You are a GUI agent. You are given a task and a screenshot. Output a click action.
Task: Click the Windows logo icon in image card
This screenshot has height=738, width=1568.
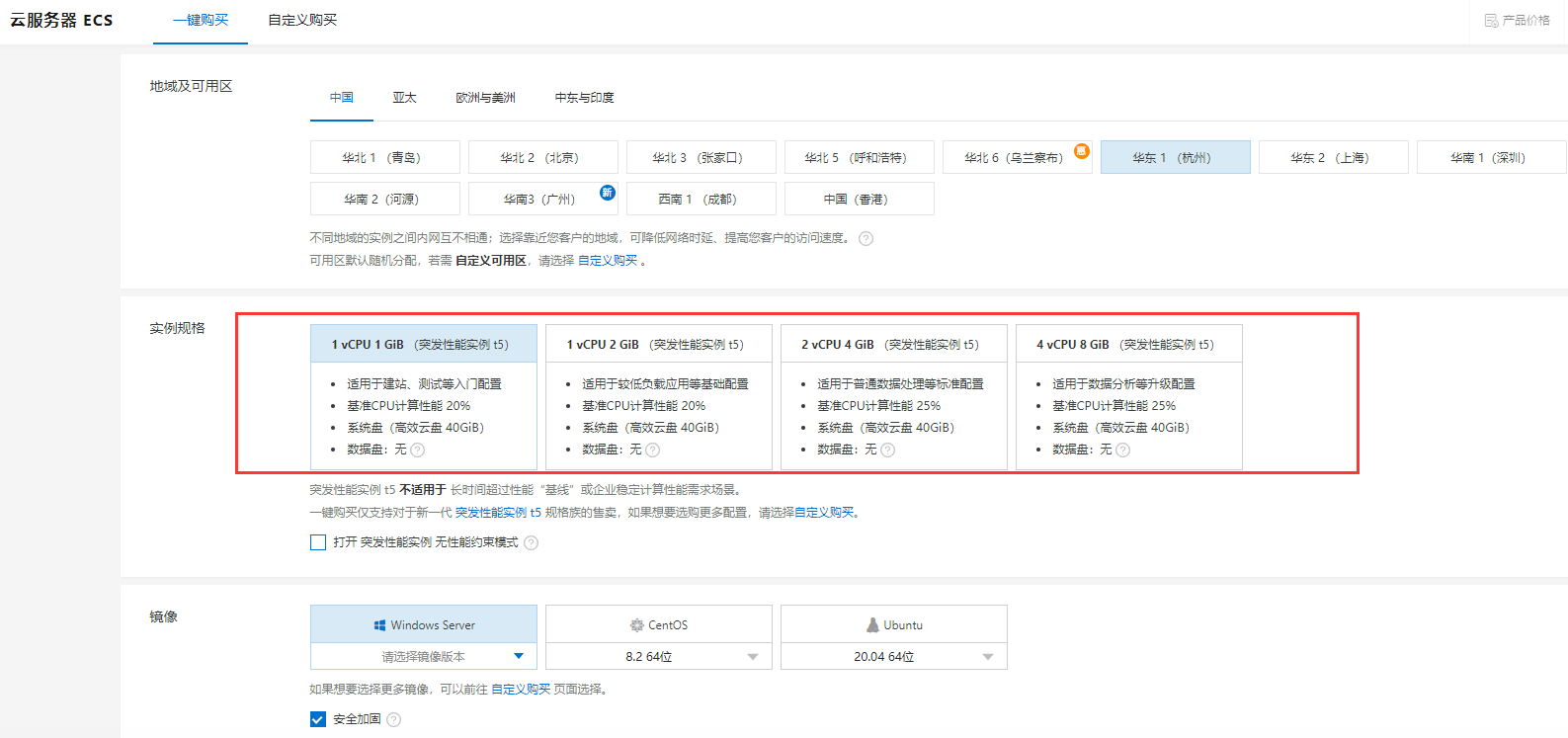(379, 625)
